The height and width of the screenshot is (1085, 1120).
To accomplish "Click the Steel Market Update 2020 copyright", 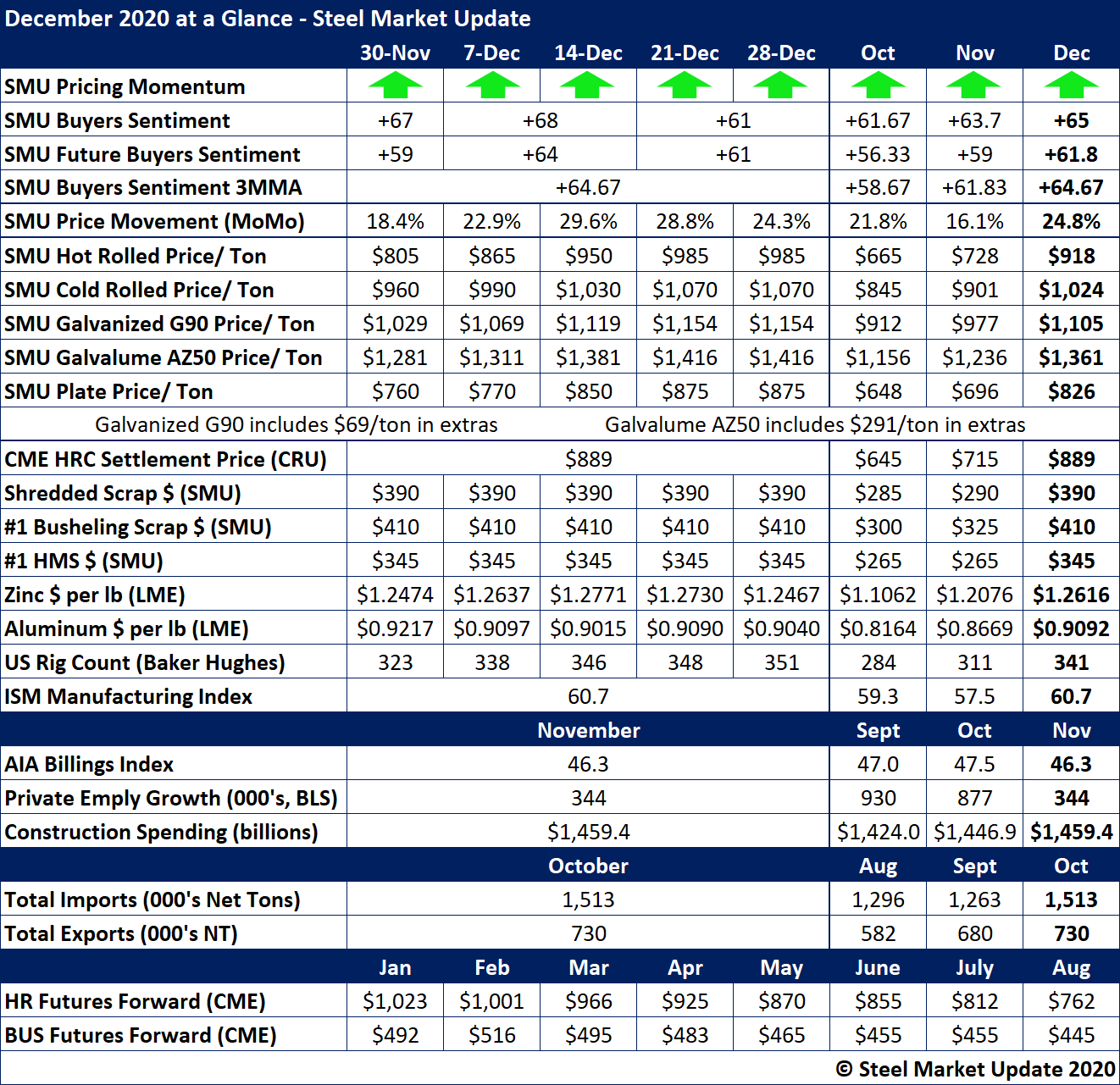I will pyautogui.click(x=975, y=1069).
